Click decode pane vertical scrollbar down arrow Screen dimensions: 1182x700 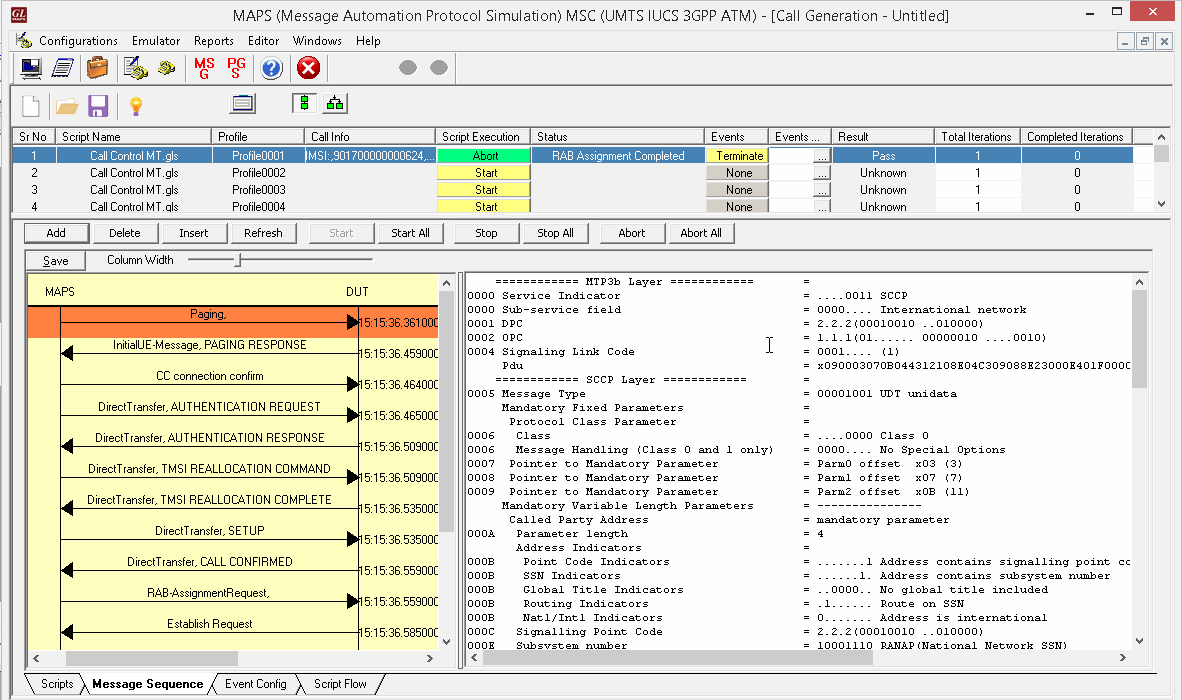coord(1139,641)
